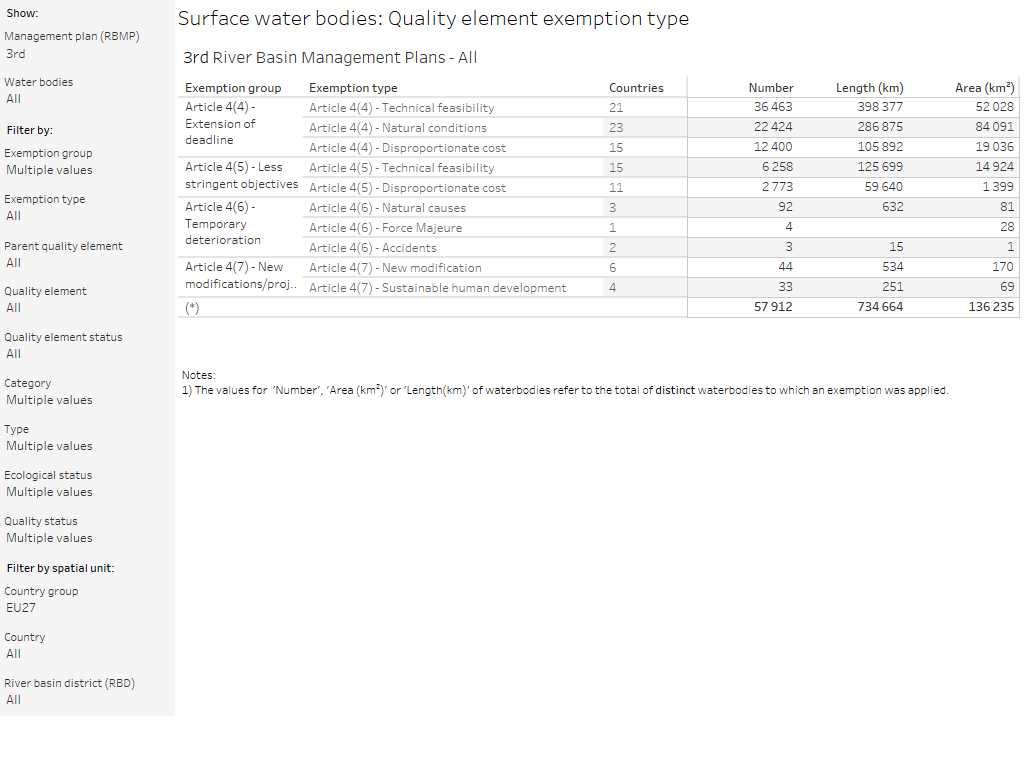Click the Exemption group column header
The height and width of the screenshot is (768, 1024).
[x=233, y=88]
